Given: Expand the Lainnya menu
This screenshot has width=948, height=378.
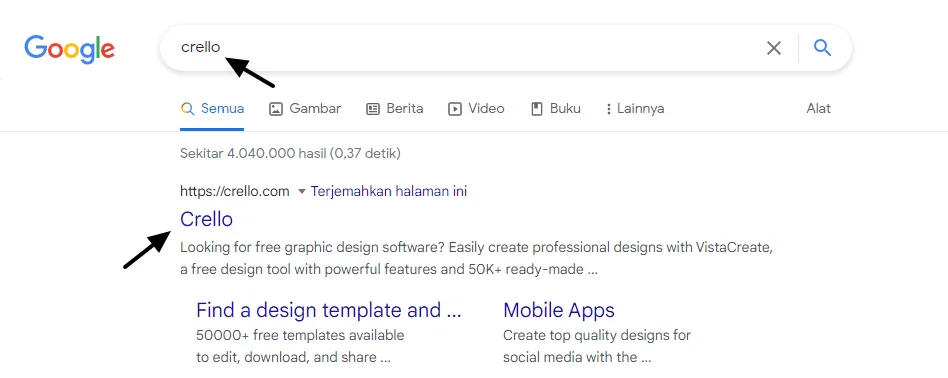Looking at the screenshot, I should [x=635, y=109].
